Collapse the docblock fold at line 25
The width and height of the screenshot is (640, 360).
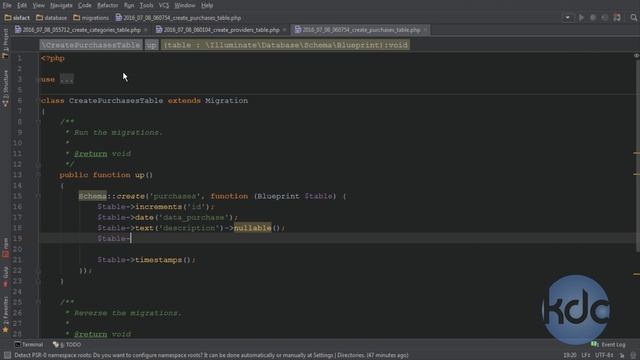tap(38, 302)
